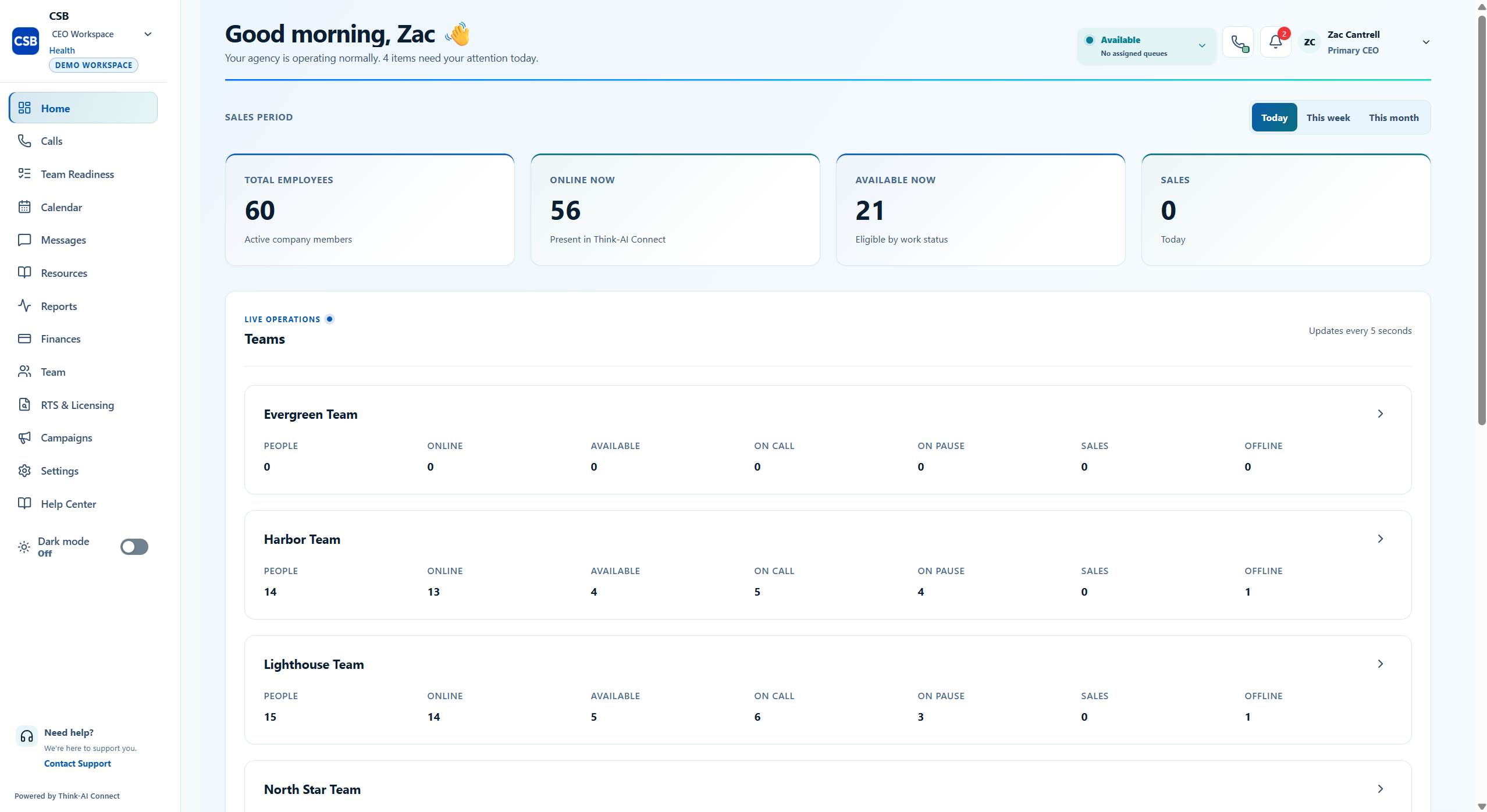The height and width of the screenshot is (812, 1487).
Task: Click the DEMO WORKSPACE badge
Action: [x=94, y=65]
